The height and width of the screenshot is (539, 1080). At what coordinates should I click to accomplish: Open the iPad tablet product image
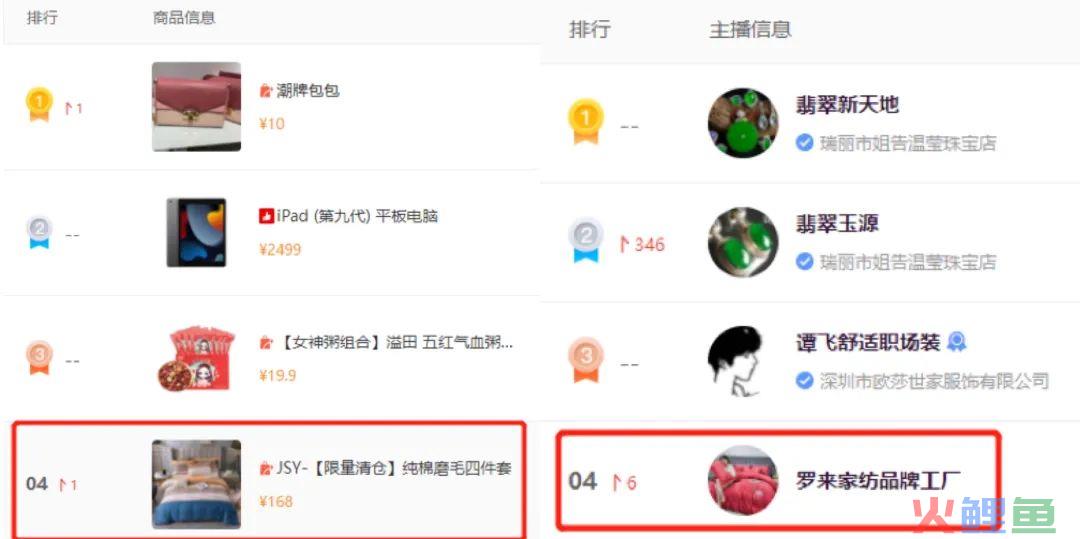click(x=196, y=232)
